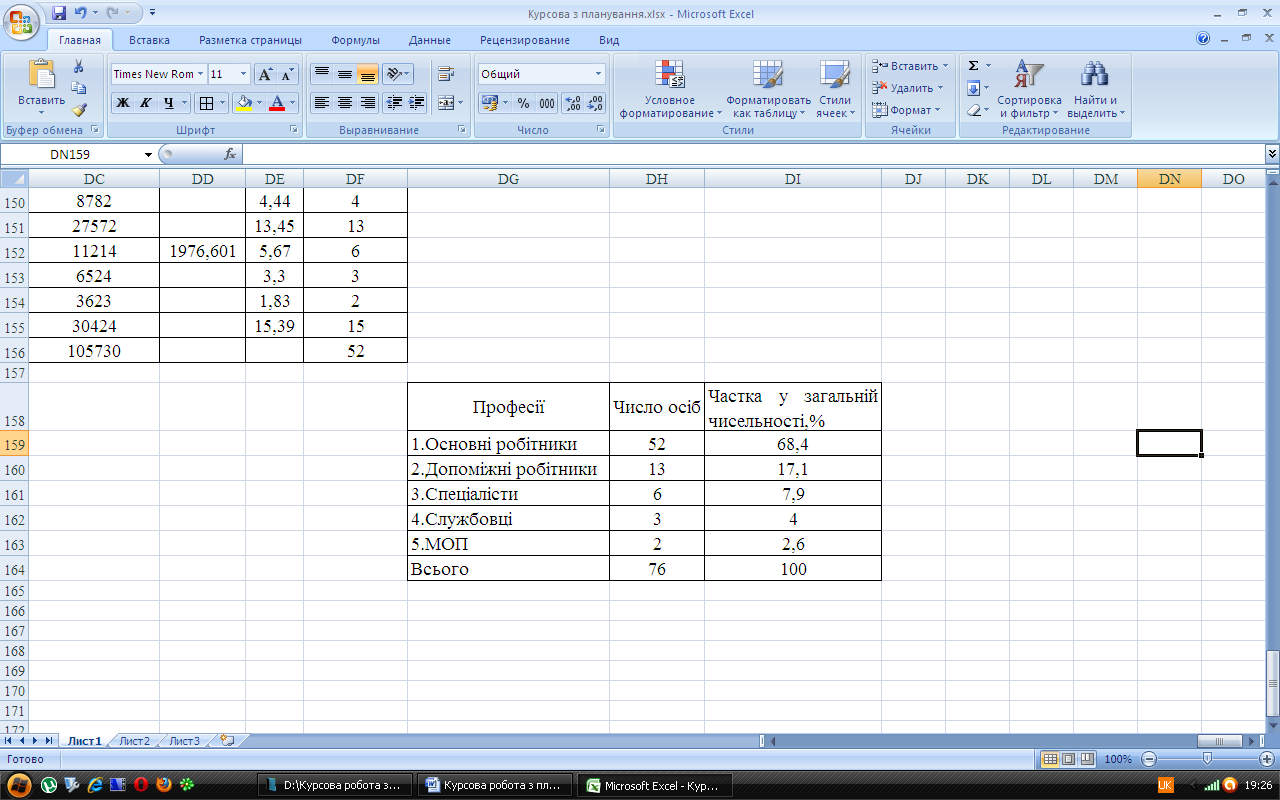The width and height of the screenshot is (1280, 800).
Task: Switch to the Формулы tab
Action: [355, 40]
